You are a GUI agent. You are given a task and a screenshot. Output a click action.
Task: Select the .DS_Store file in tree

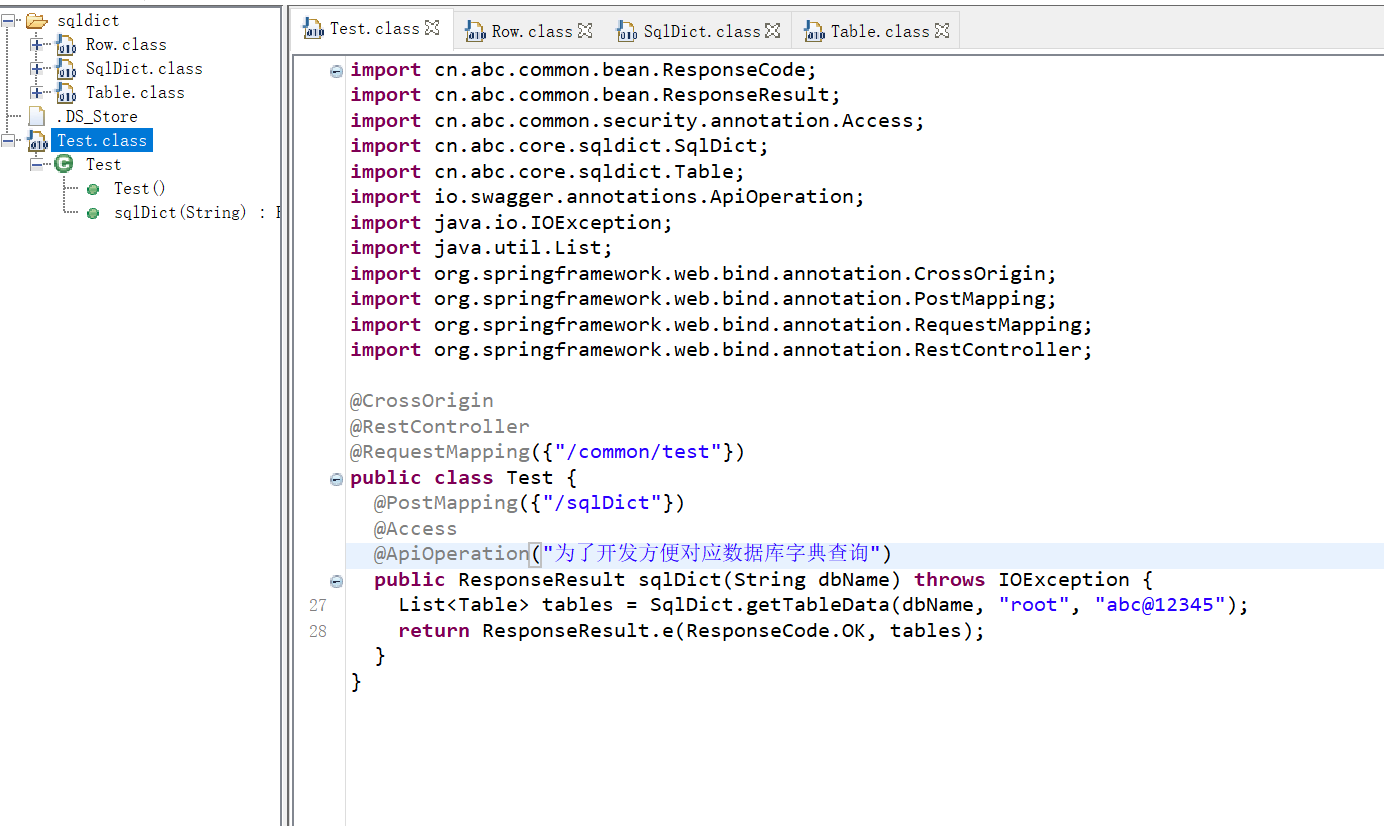(x=96, y=116)
